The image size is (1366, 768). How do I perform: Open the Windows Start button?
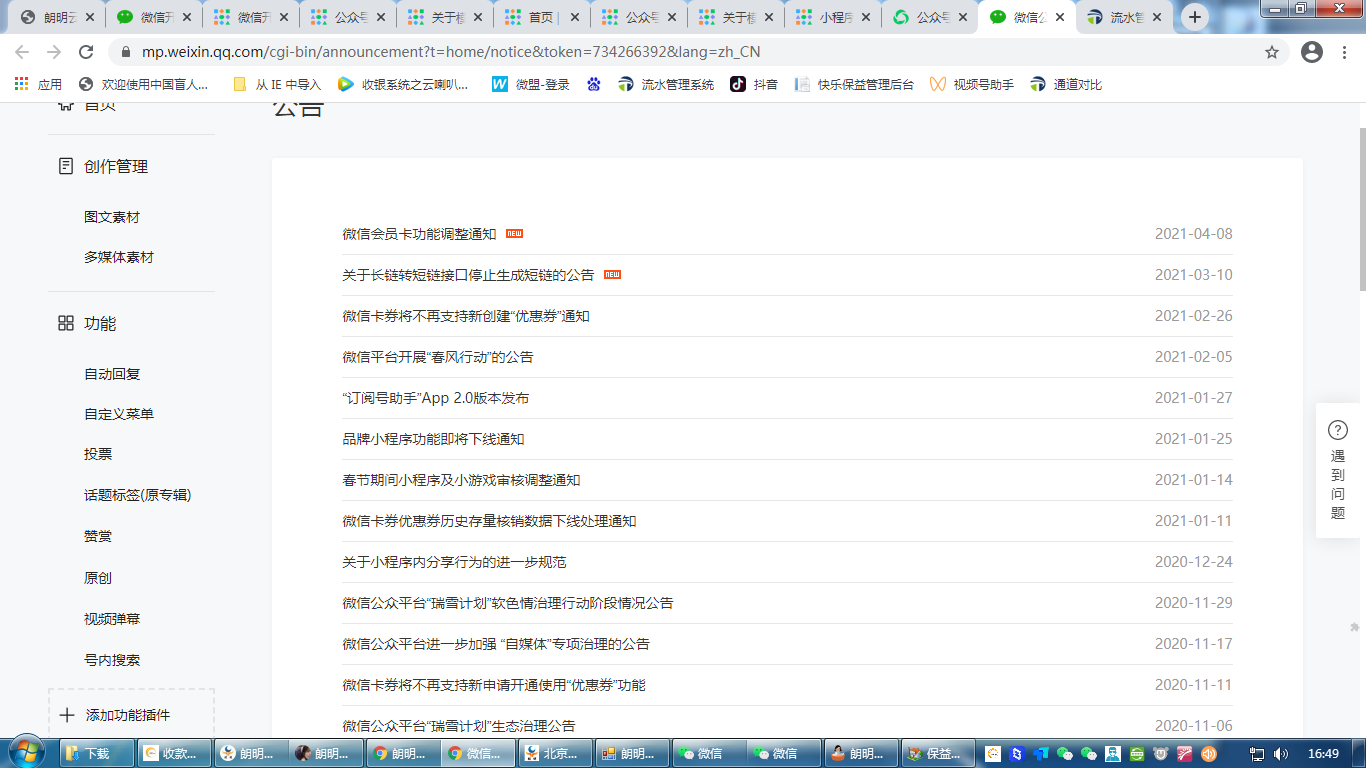point(26,752)
